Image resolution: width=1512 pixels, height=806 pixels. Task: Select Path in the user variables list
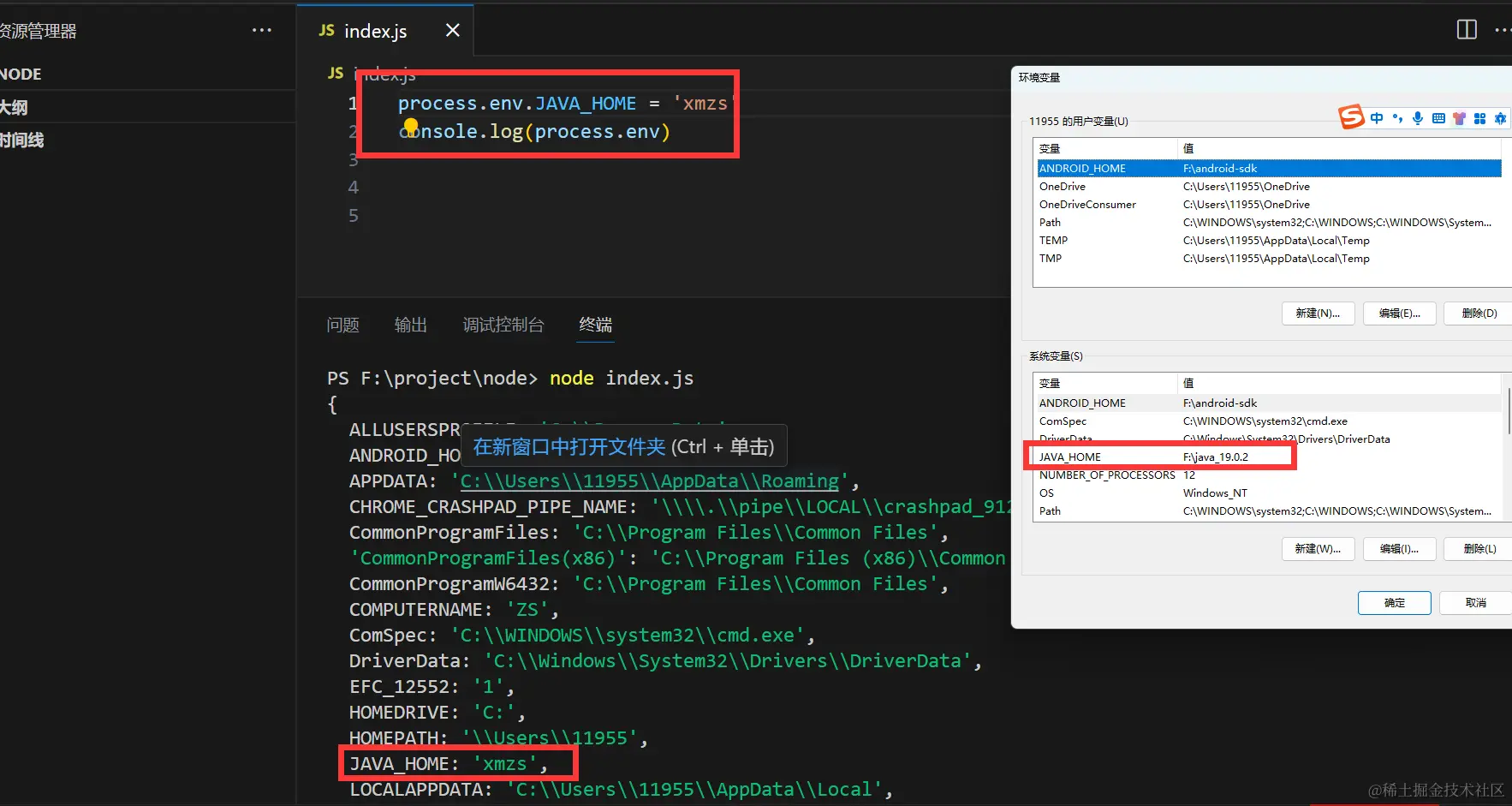(x=1269, y=223)
